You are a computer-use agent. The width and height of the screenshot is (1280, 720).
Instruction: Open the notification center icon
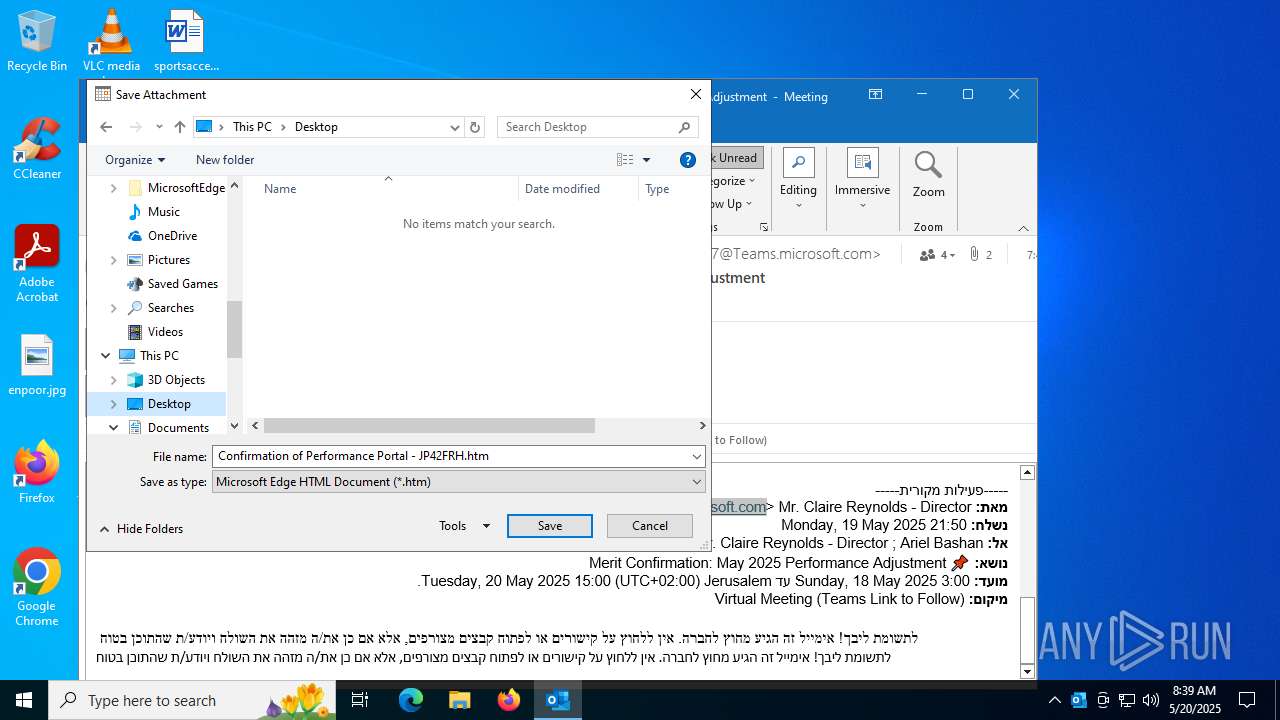coord(1247,700)
